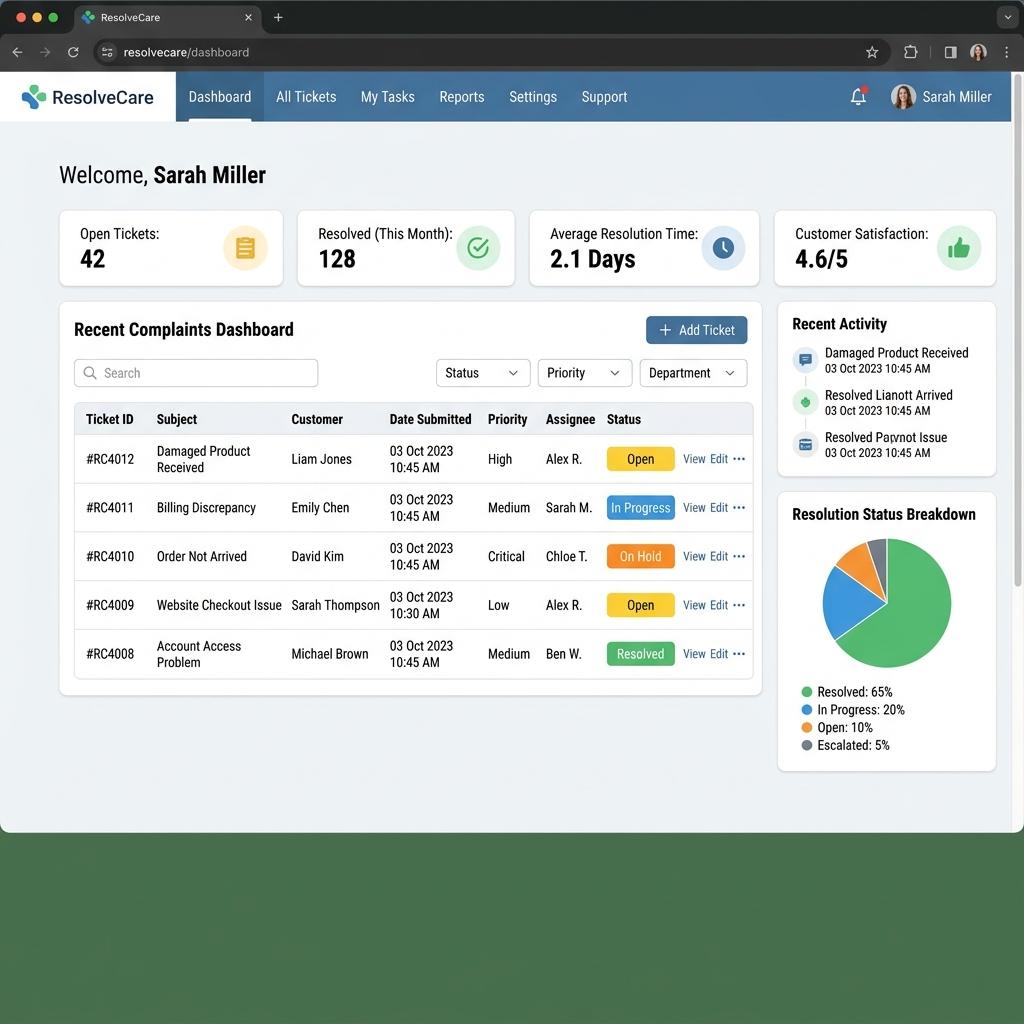Click customer name Emily Chen
The height and width of the screenshot is (1024, 1024).
pyautogui.click(x=320, y=507)
